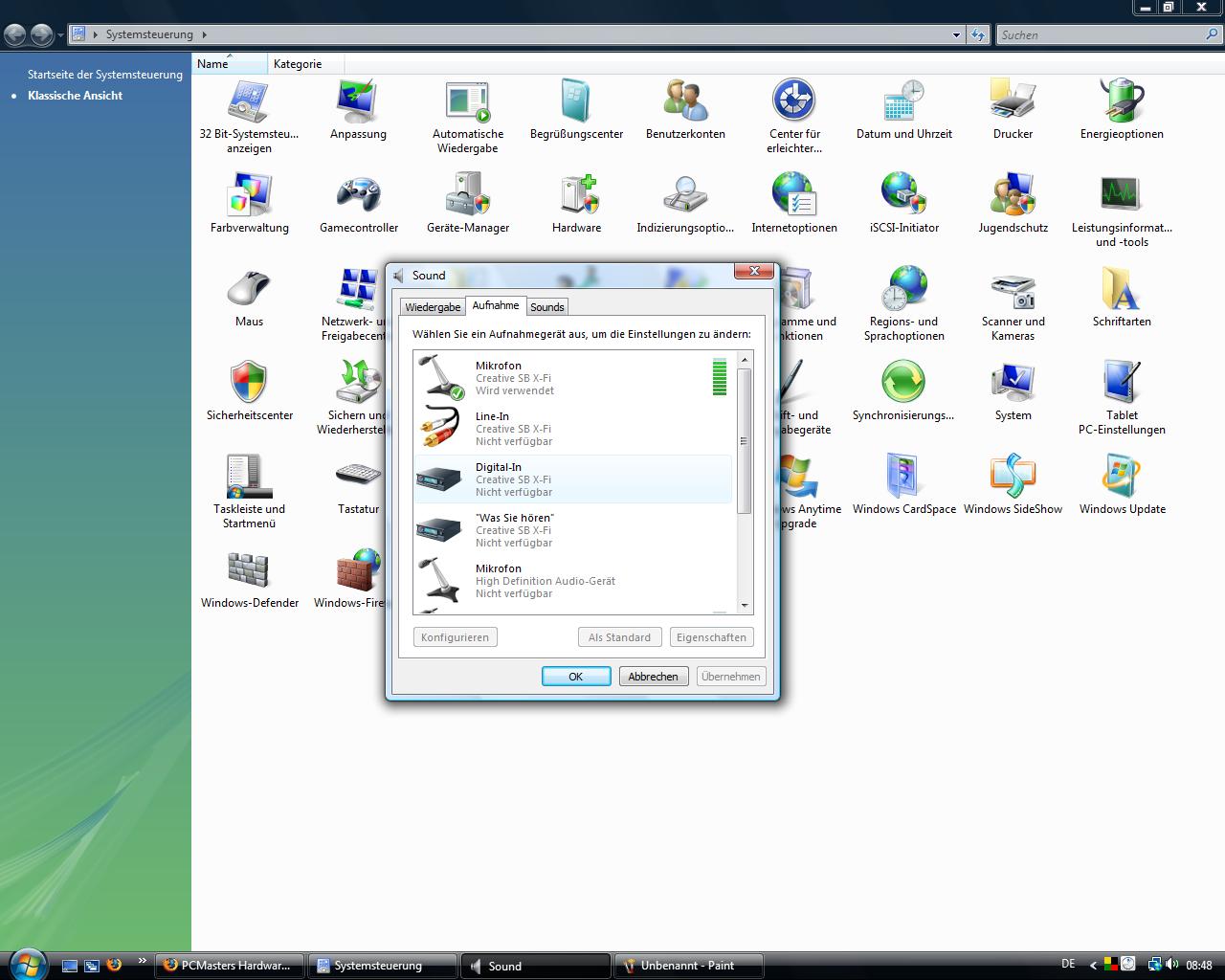Open Farbverwaltung icon
Image resolution: width=1225 pixels, height=980 pixels.
(x=249, y=195)
